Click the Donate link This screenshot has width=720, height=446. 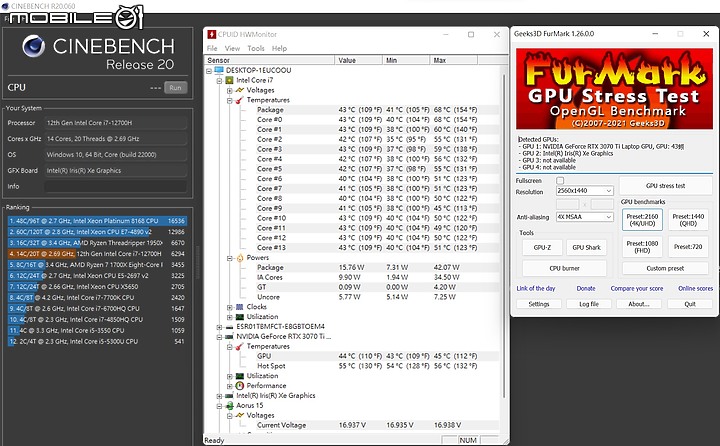click(586, 288)
